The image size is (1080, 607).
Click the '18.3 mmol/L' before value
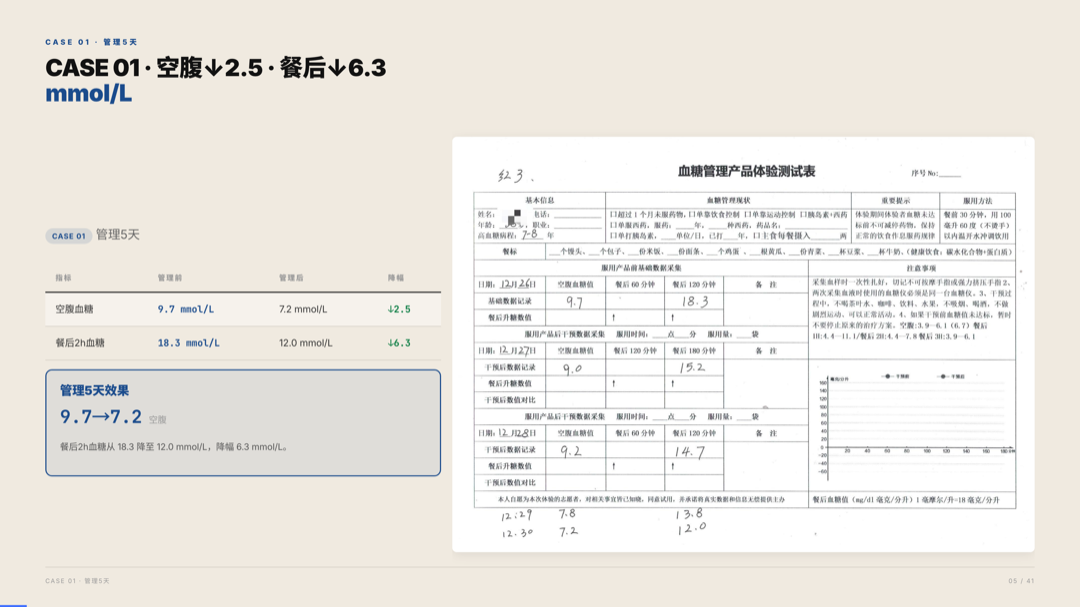coord(189,342)
